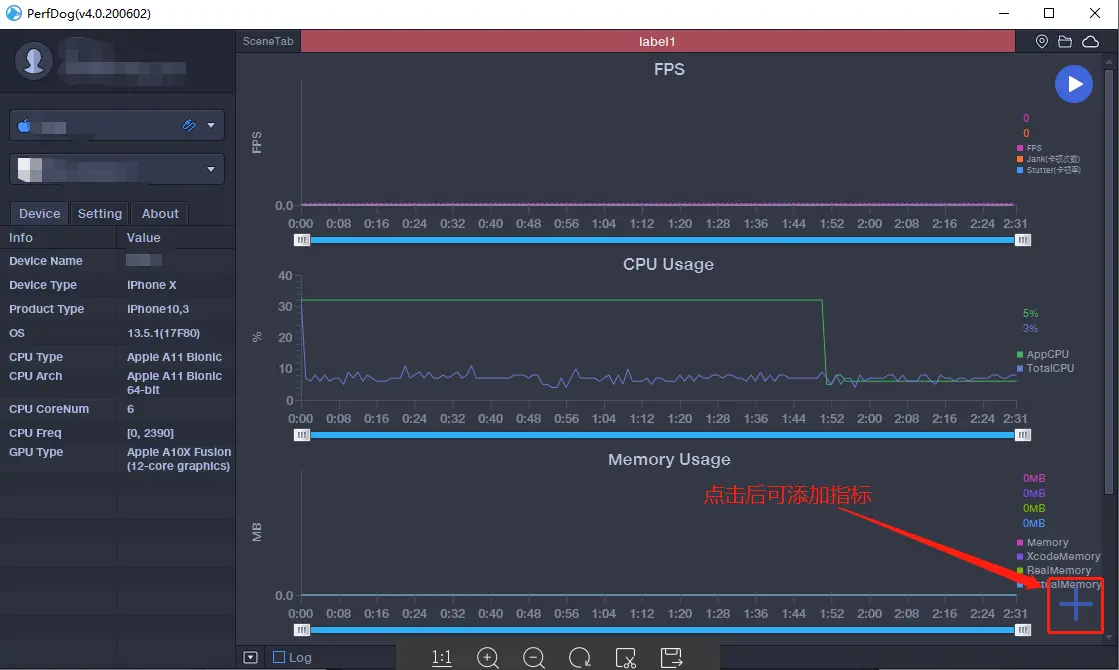The width and height of the screenshot is (1119, 670).
Task: Toggle the Memory legend series
Action: point(1043,542)
